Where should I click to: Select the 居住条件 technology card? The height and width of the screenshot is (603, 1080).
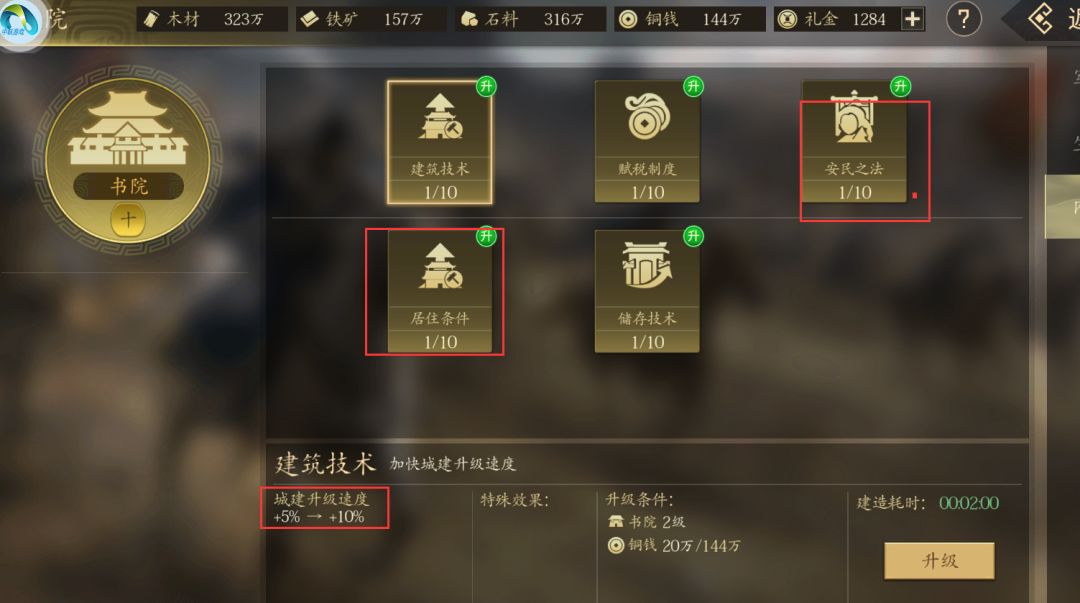click(439, 292)
